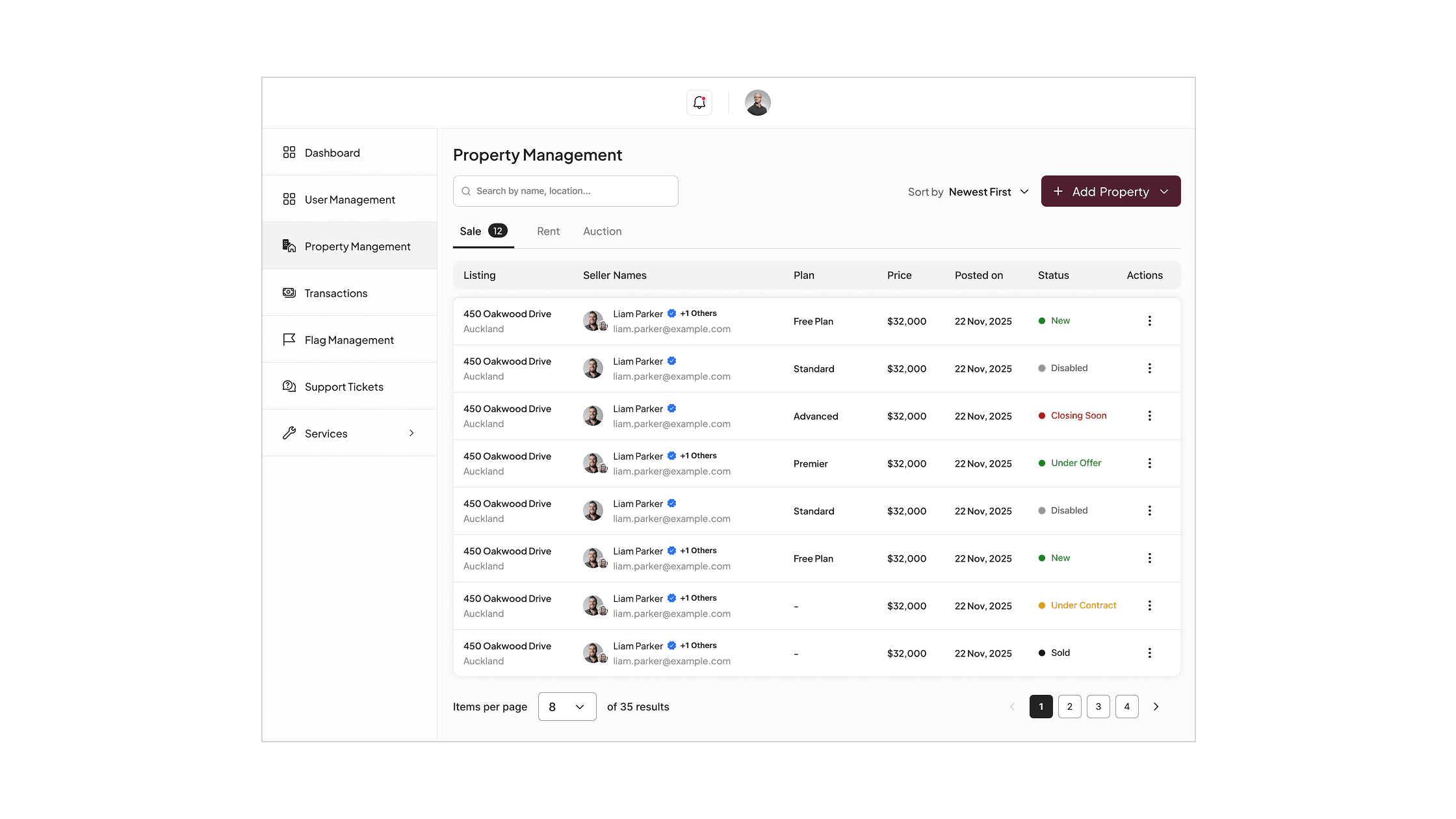The width and height of the screenshot is (1456, 819).
Task: Open Support Tickets
Action: click(x=350, y=387)
